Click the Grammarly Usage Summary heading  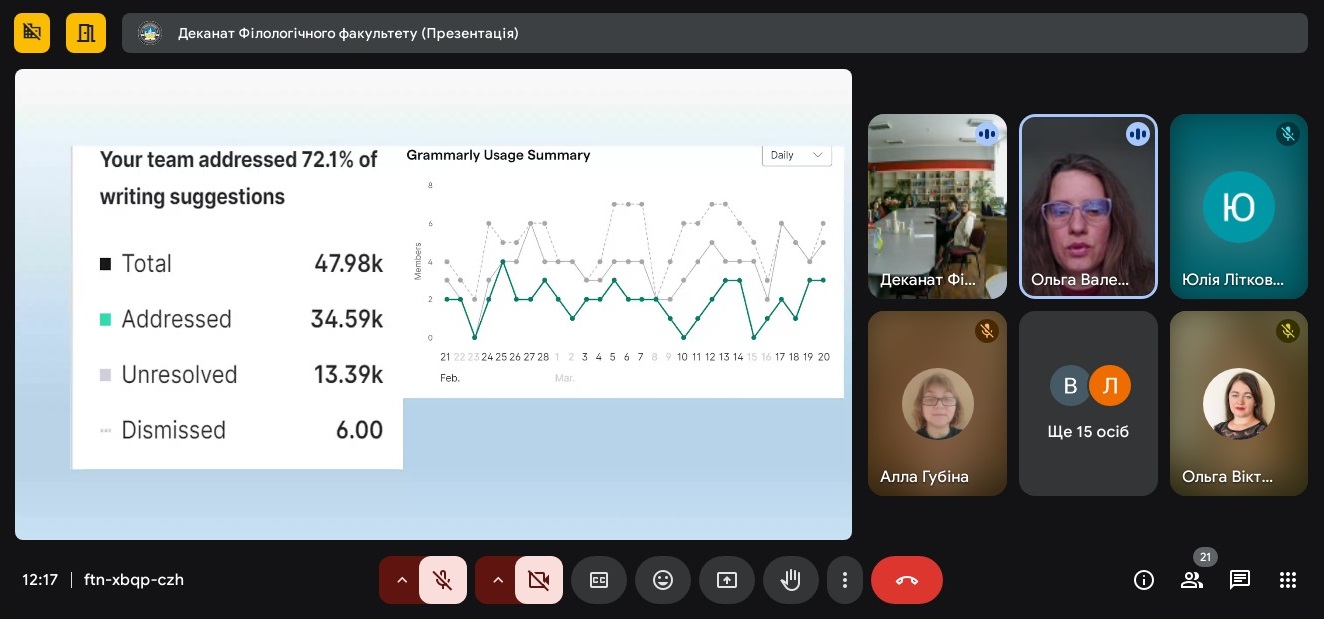point(498,155)
